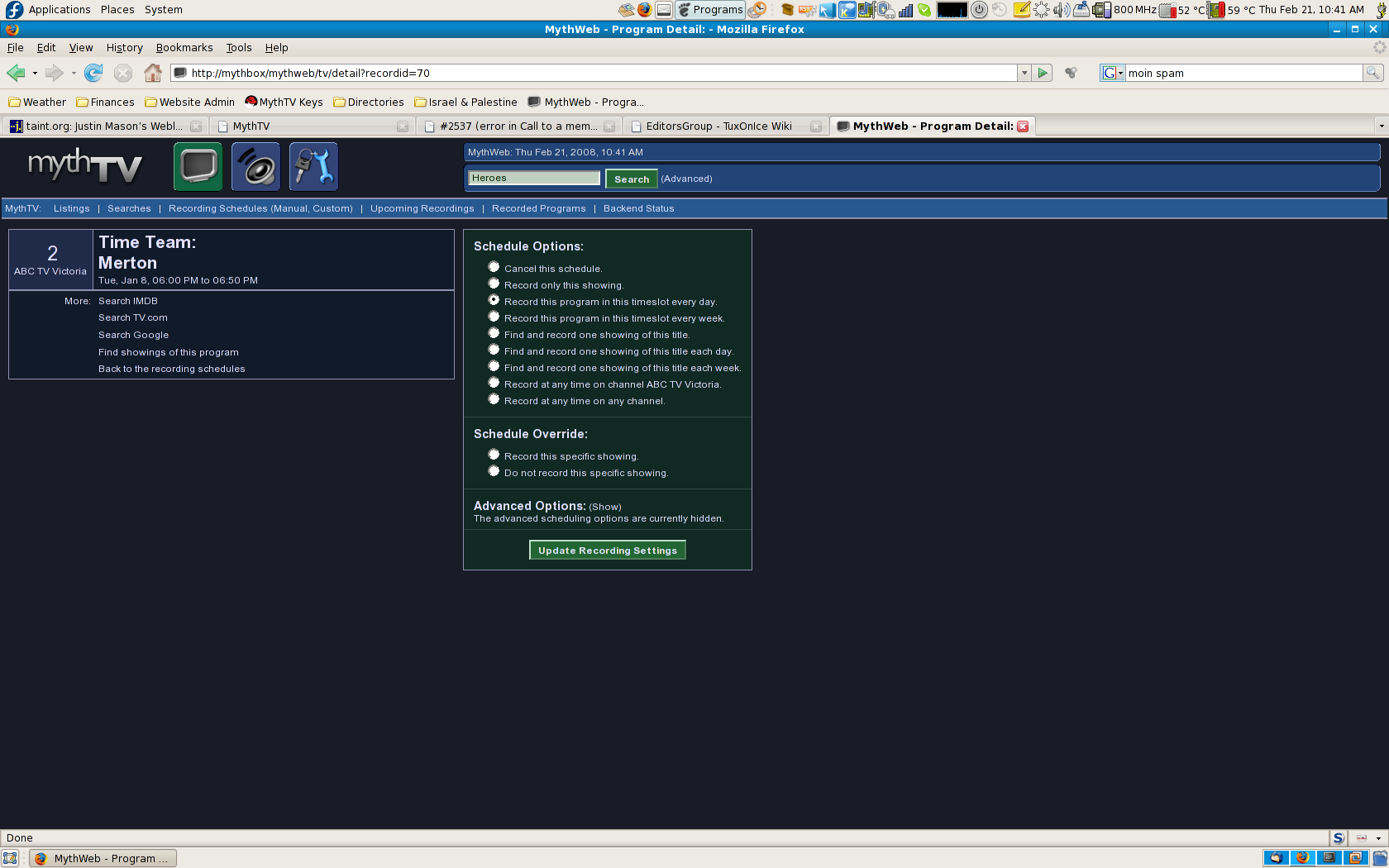Open the Bookmarks menu
The width and height of the screenshot is (1389, 868).
pos(184,48)
